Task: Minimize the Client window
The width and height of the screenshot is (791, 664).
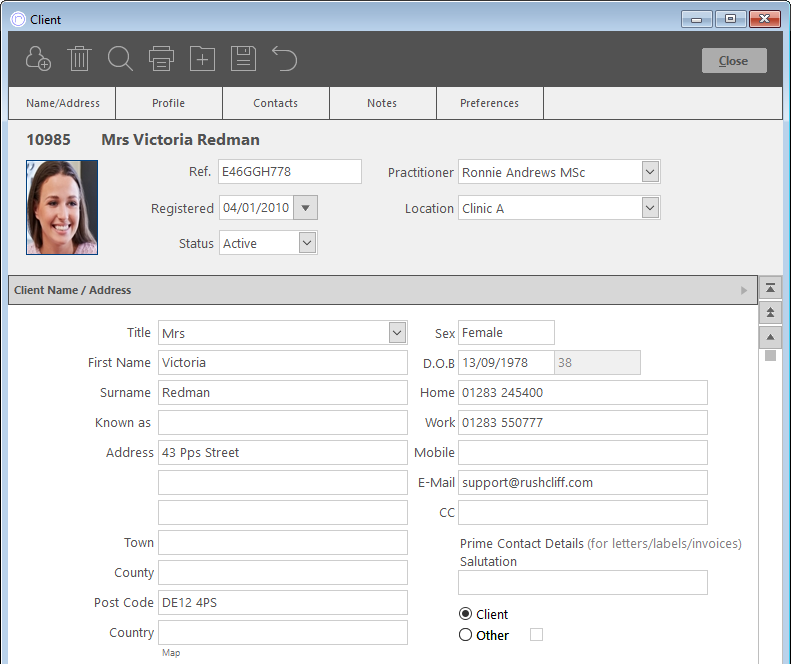Action: pos(697,19)
